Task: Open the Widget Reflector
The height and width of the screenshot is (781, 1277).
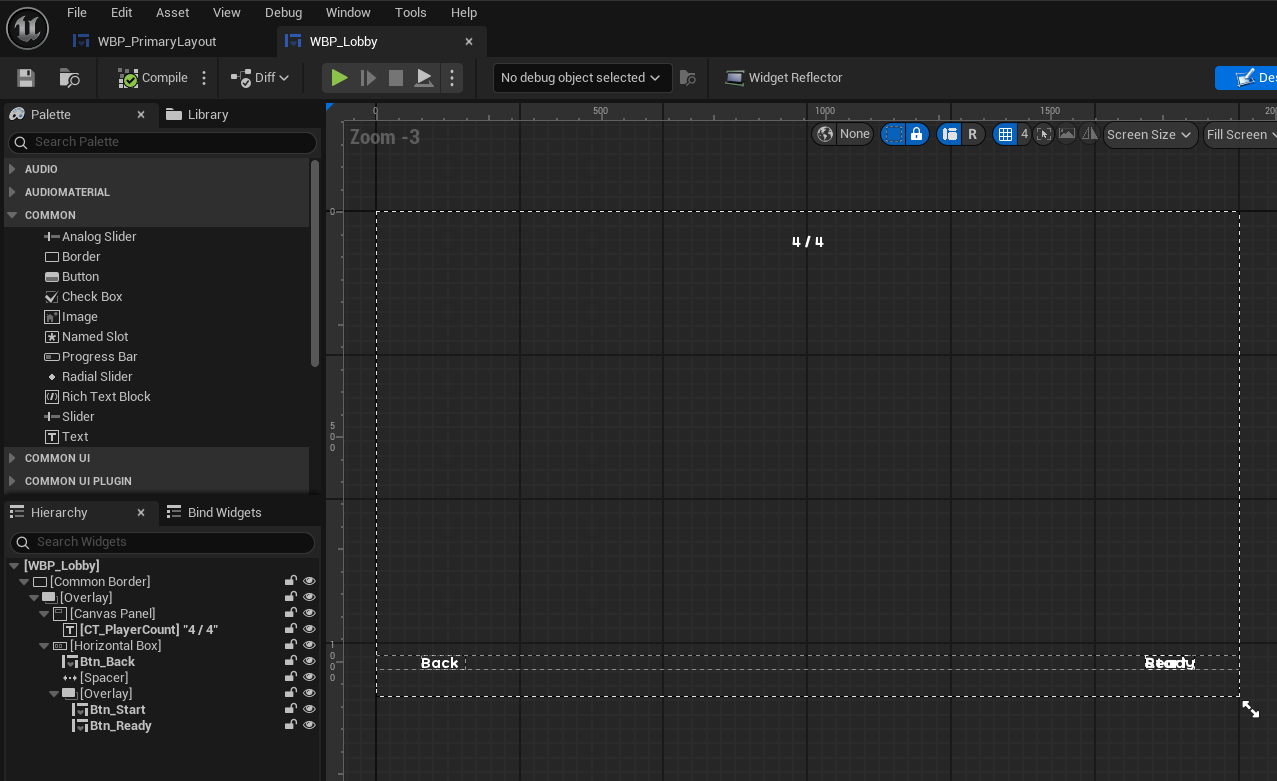Action: coord(783,78)
